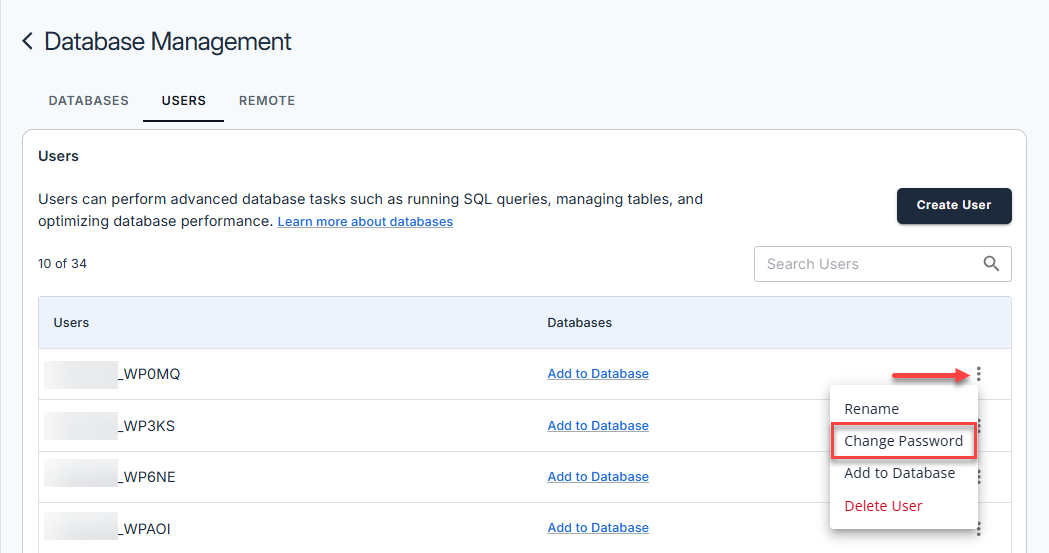This screenshot has width=1049, height=553.
Task: Select the USERS tab
Action: pyautogui.click(x=183, y=101)
